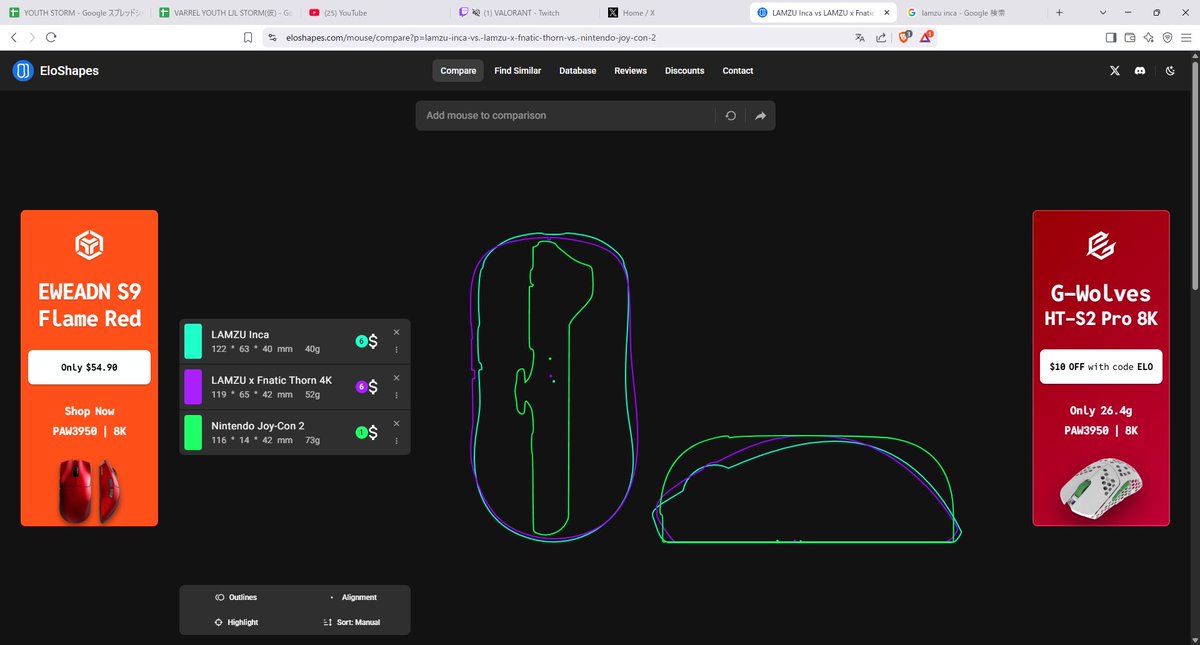
Task: Open the Brave Shields lion icon
Action: click(905, 37)
